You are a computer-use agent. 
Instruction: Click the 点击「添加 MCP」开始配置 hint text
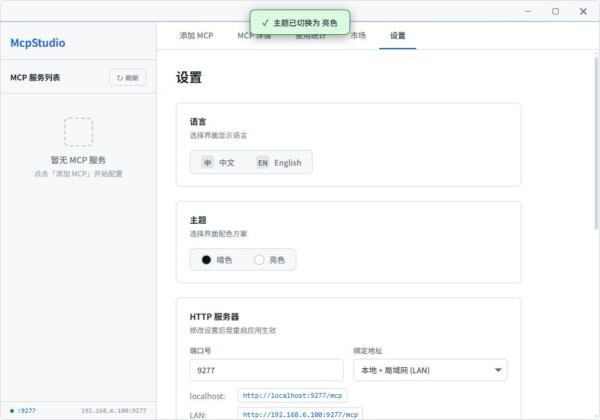[78, 174]
